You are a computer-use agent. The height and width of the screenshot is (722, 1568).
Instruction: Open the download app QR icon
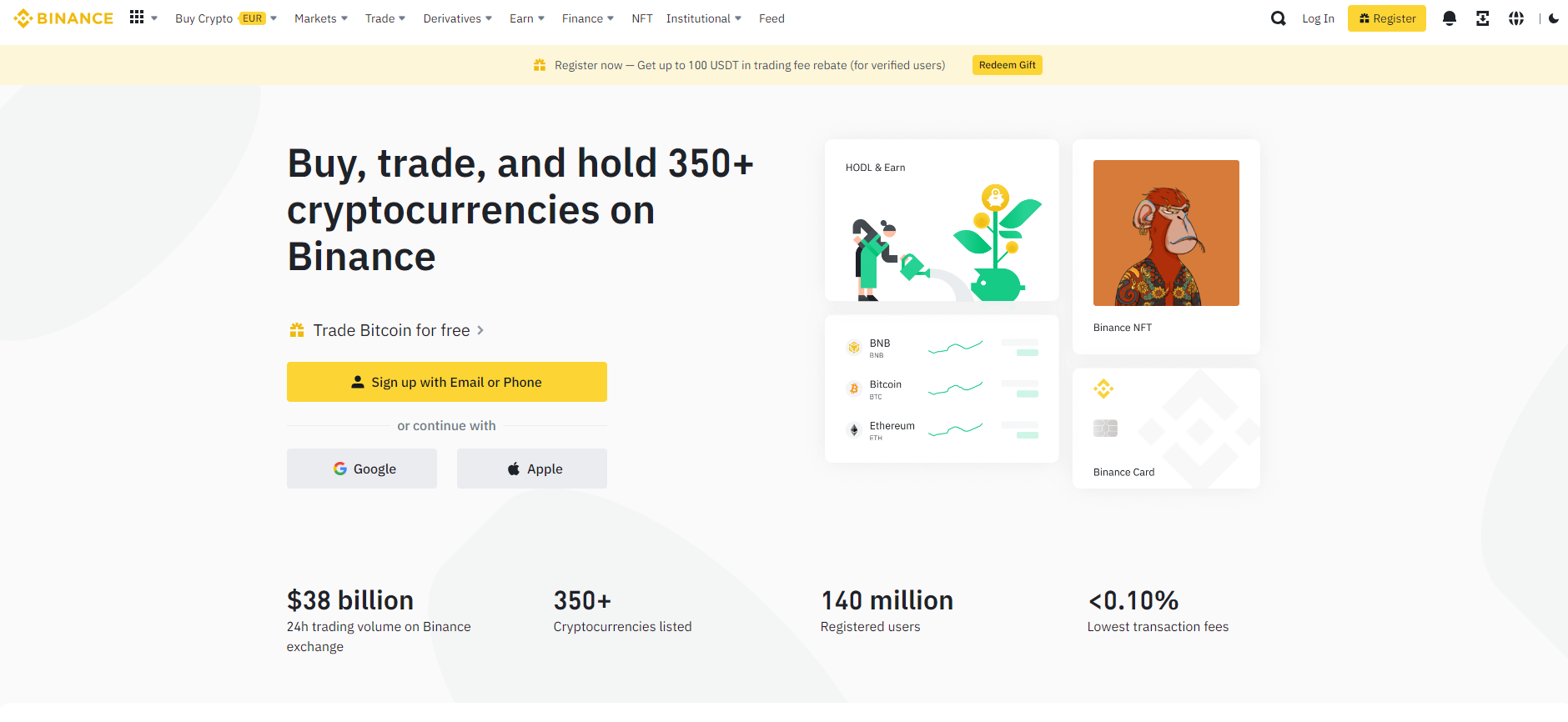coord(1482,18)
